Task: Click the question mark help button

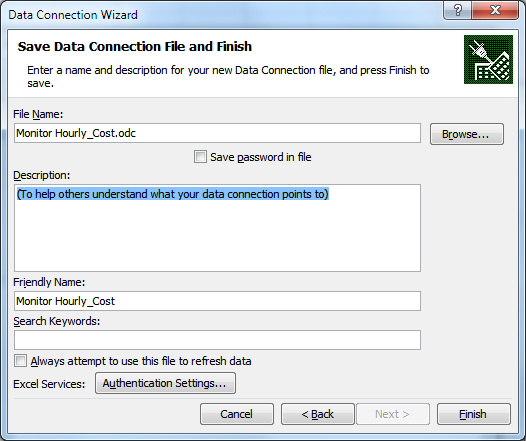Action: click(458, 10)
